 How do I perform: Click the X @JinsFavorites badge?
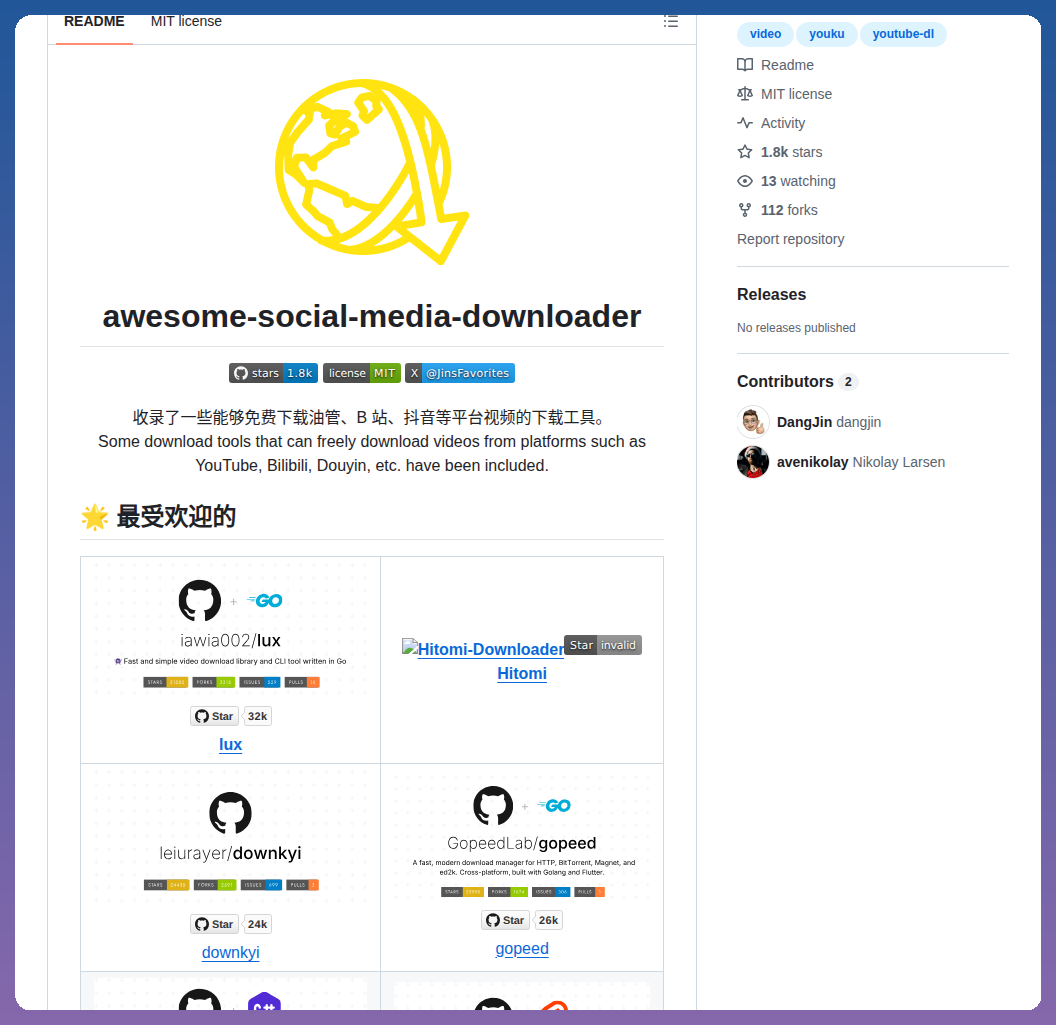(460, 373)
